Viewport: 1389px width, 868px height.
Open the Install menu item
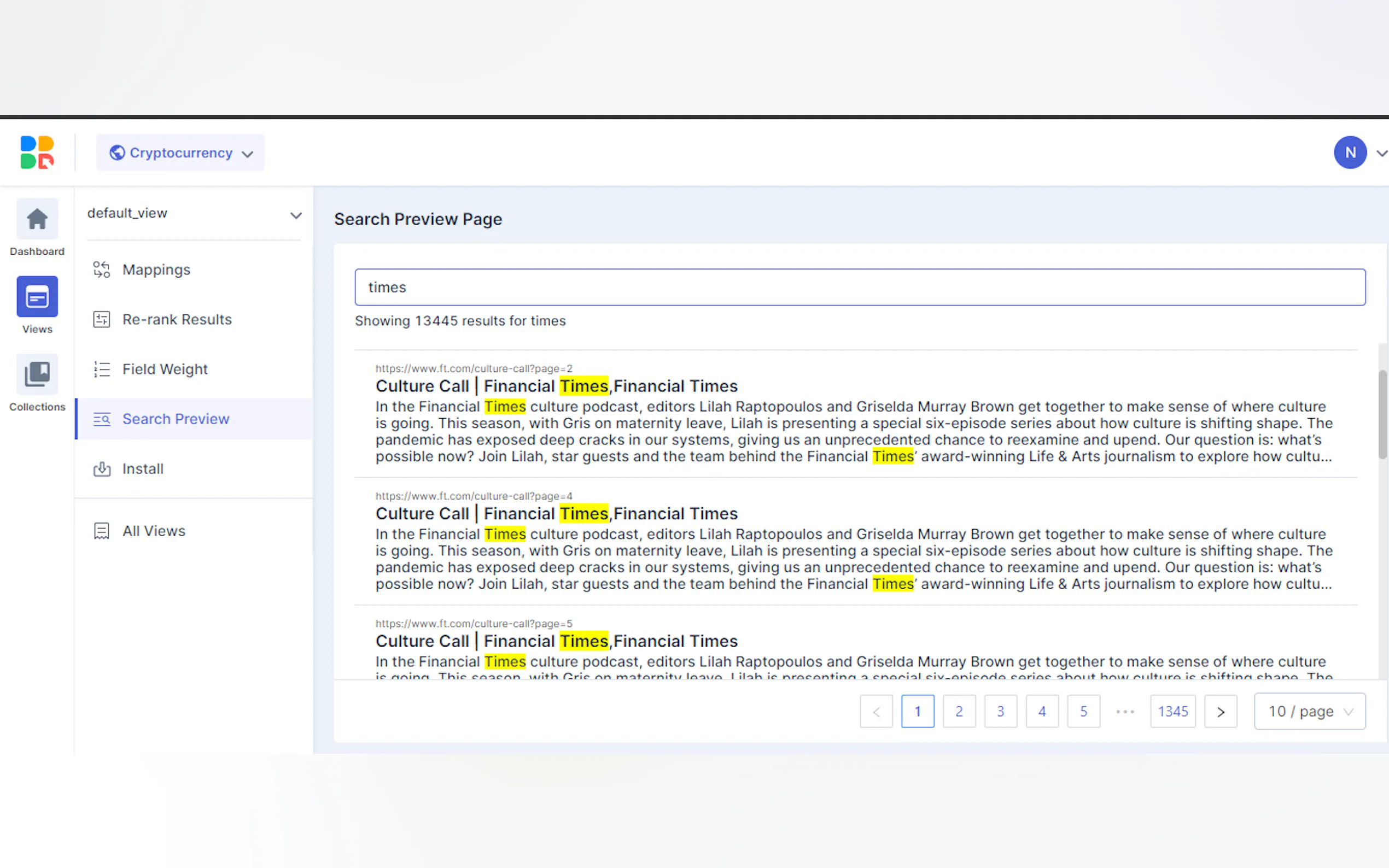143,469
